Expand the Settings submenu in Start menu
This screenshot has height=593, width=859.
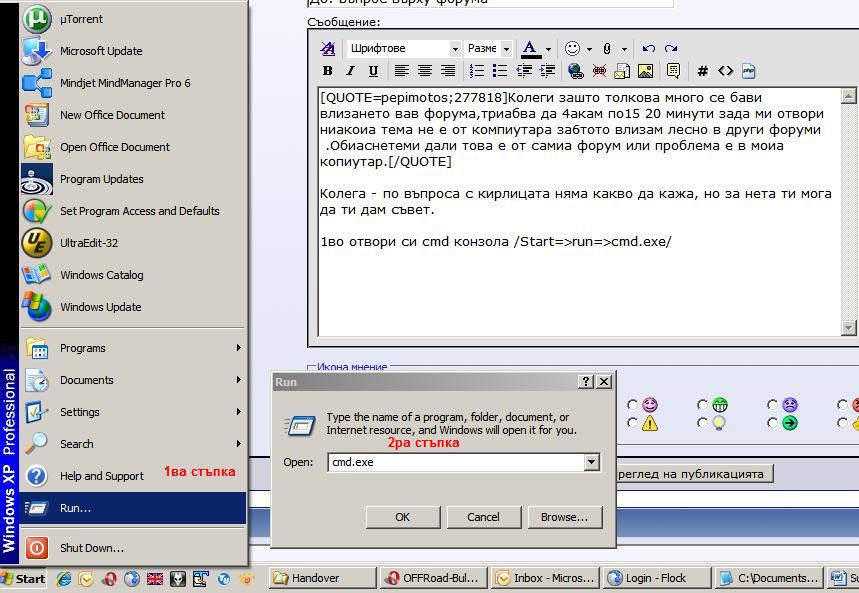(133, 412)
